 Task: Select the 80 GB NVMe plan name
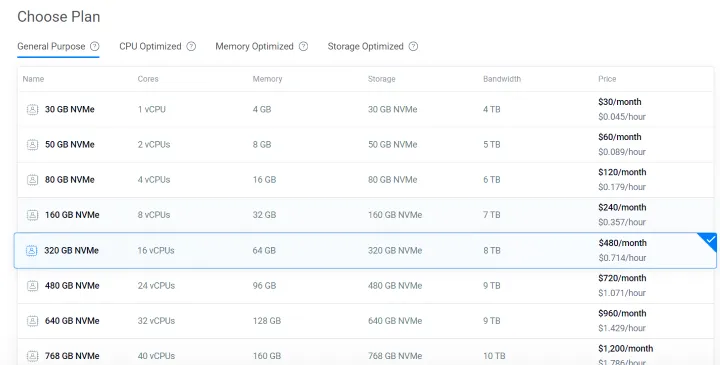tap(69, 180)
